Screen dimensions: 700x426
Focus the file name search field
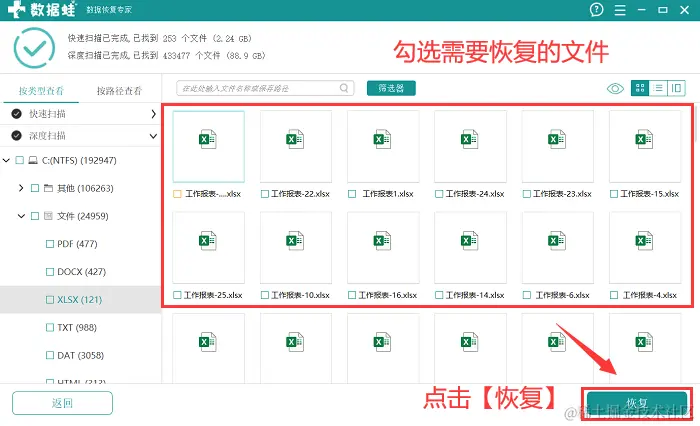coord(265,88)
